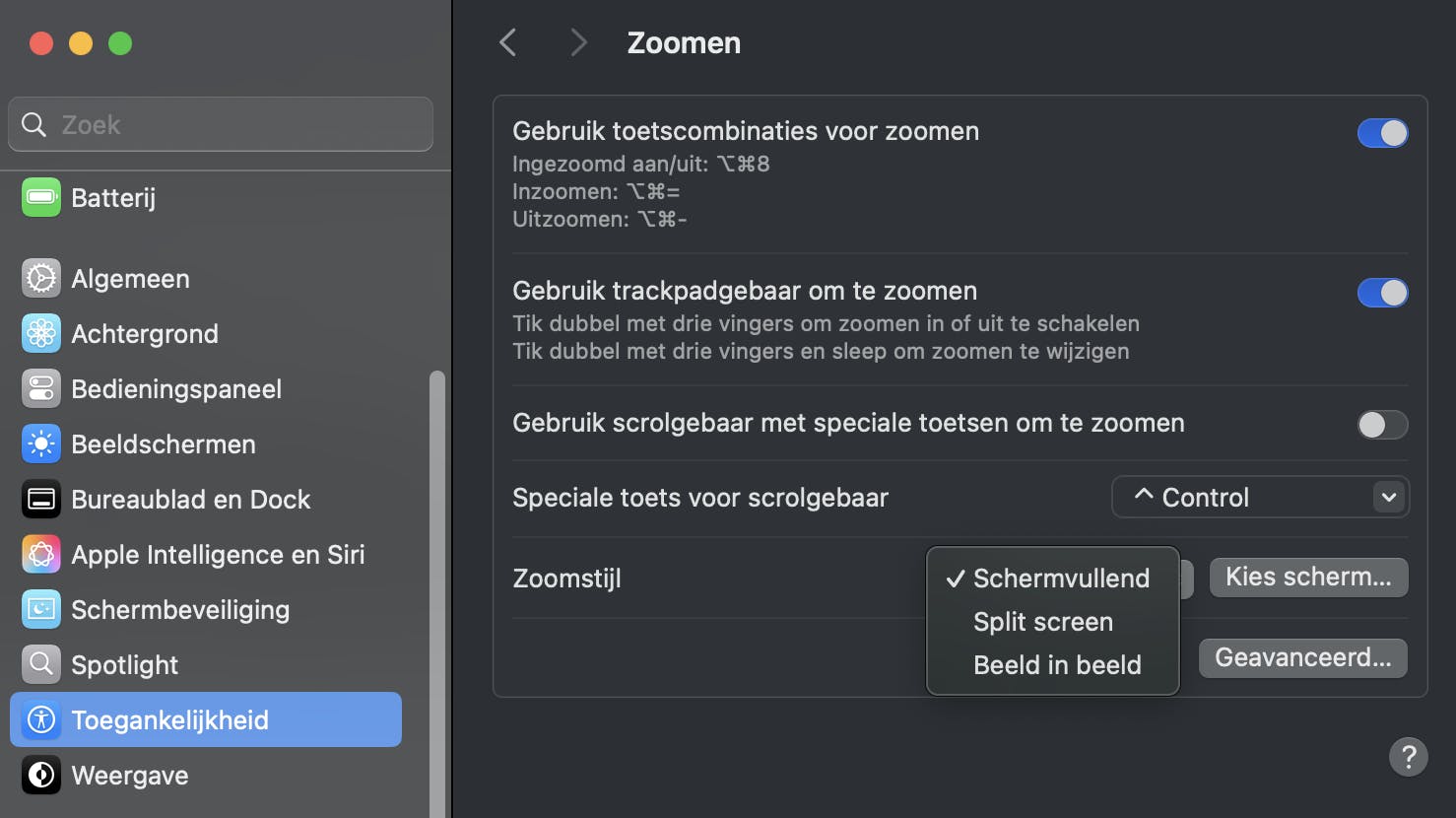Click the Beeldschermen sun icon
1456x818 pixels.
40,443
